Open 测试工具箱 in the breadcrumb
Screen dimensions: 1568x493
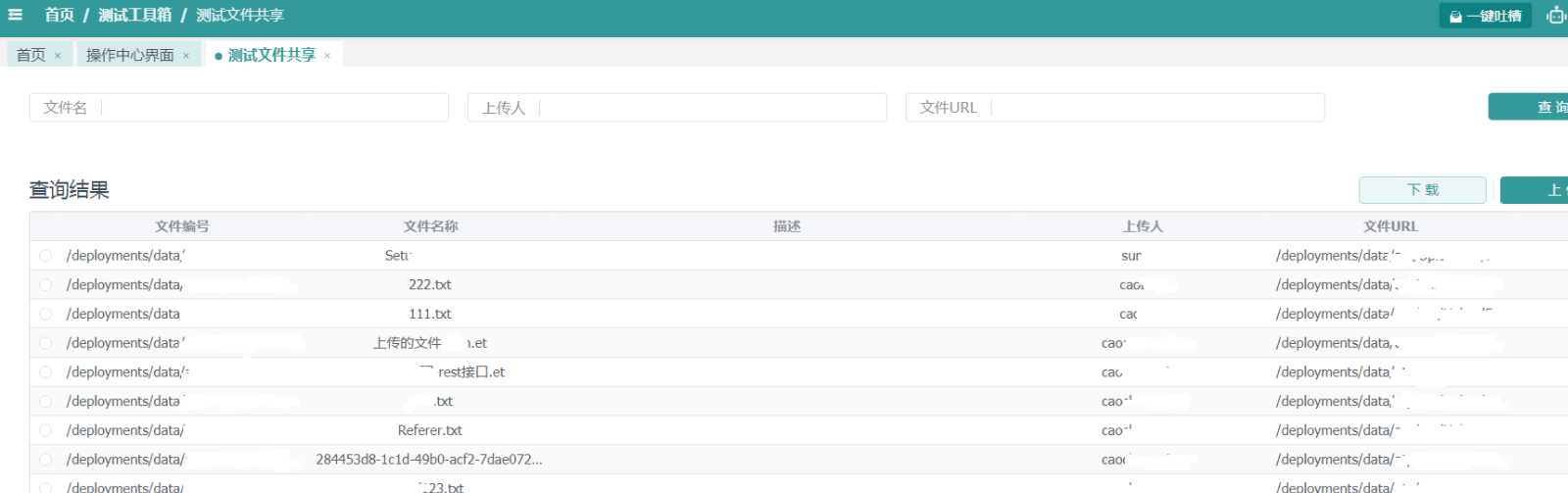click(x=135, y=15)
